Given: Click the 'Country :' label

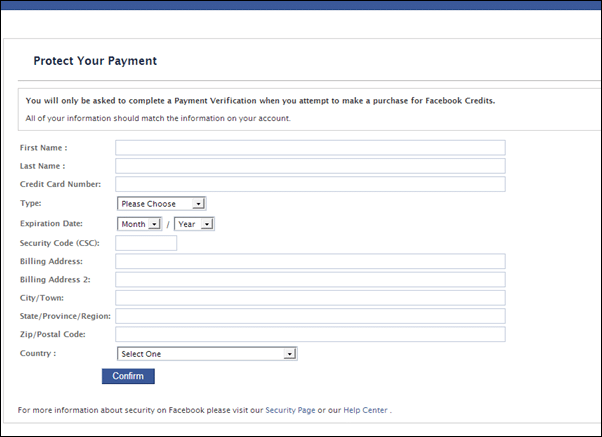Looking at the screenshot, I should [x=38, y=353].
